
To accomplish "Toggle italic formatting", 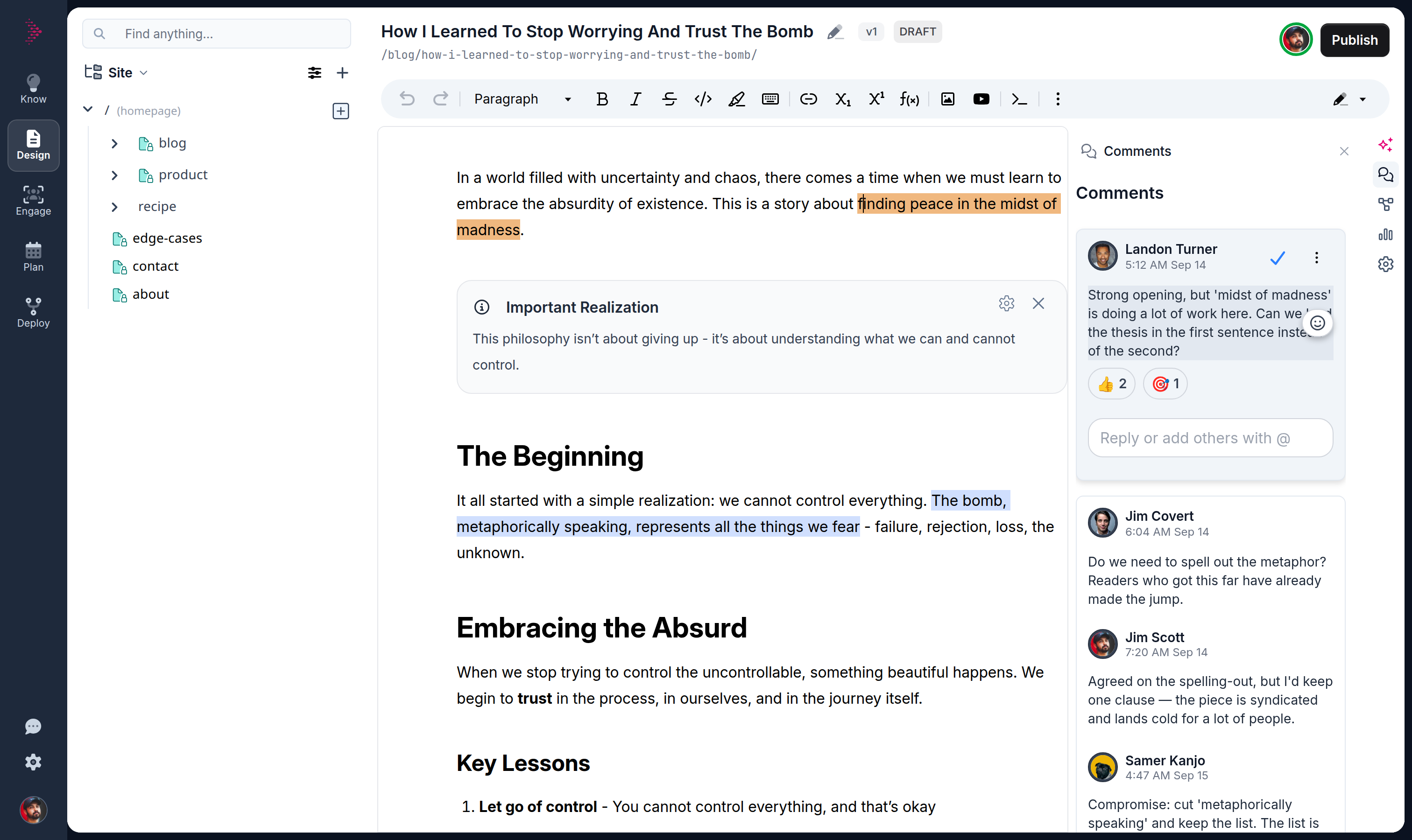I will click(x=635, y=99).
